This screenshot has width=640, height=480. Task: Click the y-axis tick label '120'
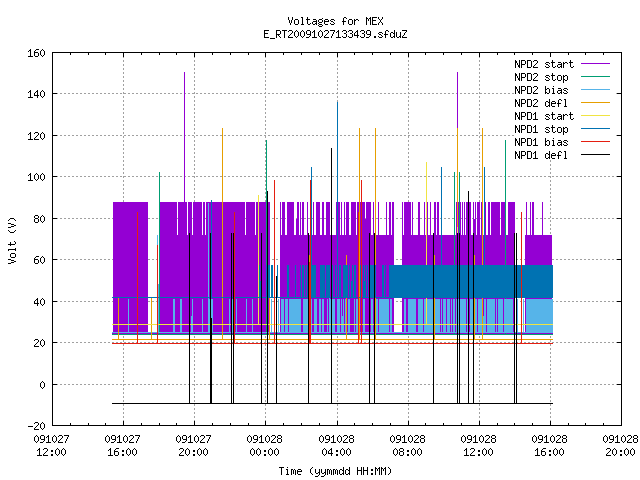click(x=36, y=136)
